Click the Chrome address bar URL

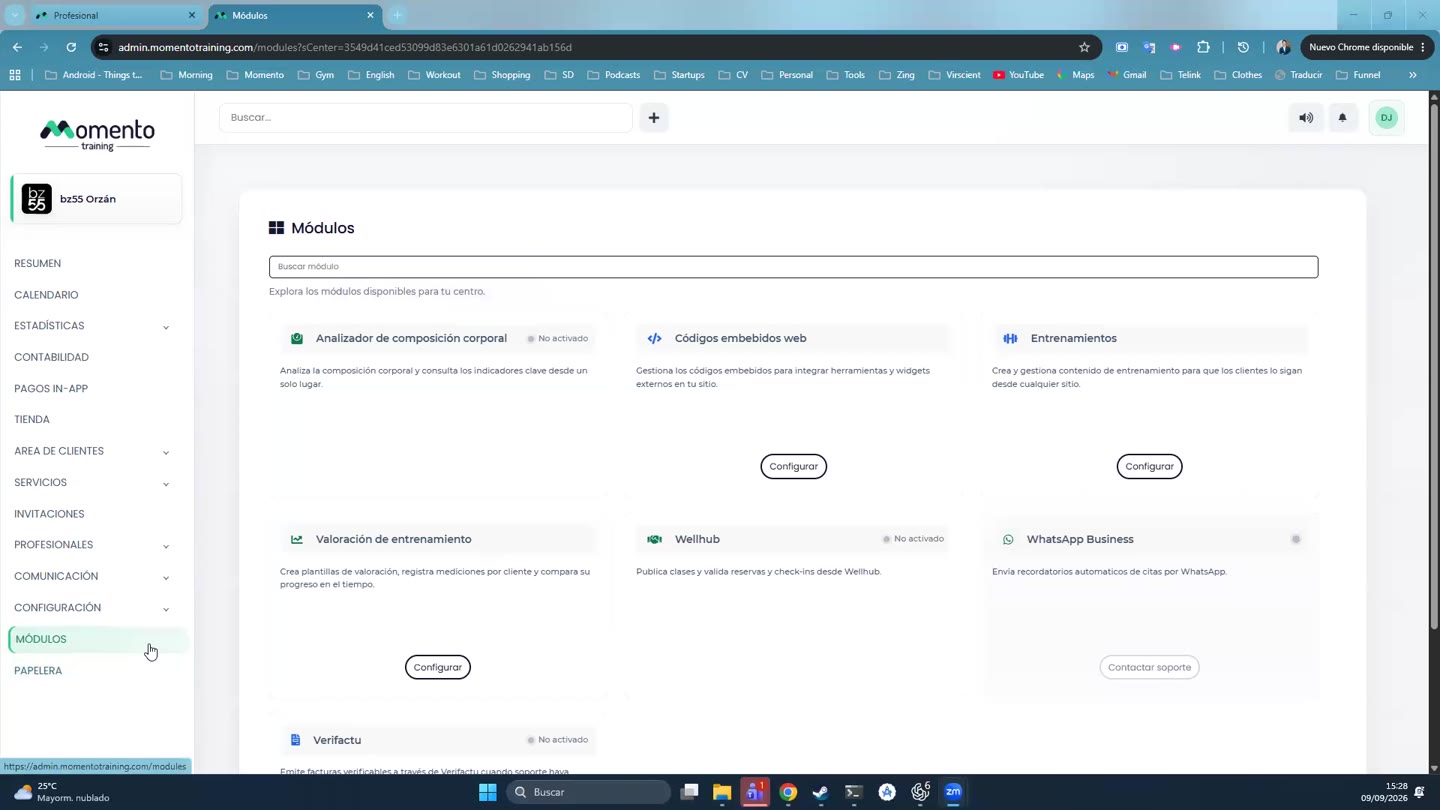tap(345, 47)
